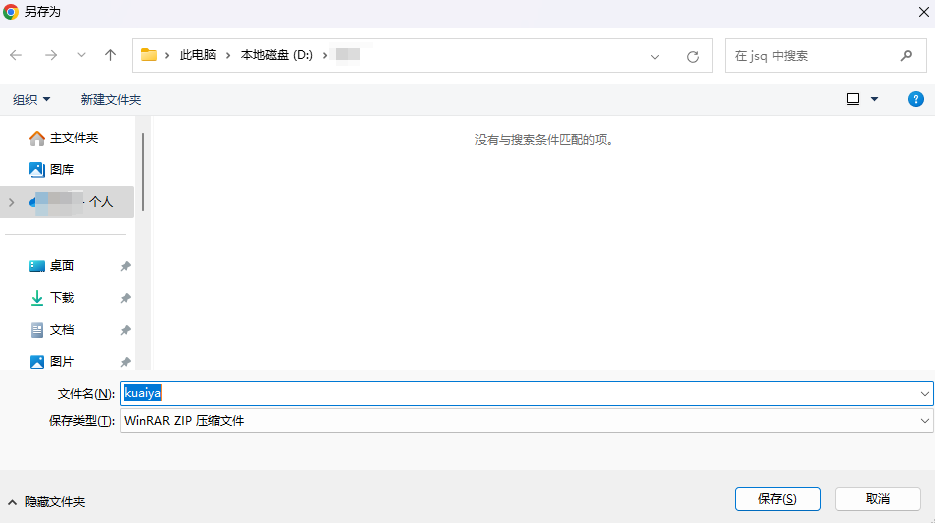Click New Folder in the toolbar

[x=111, y=99]
